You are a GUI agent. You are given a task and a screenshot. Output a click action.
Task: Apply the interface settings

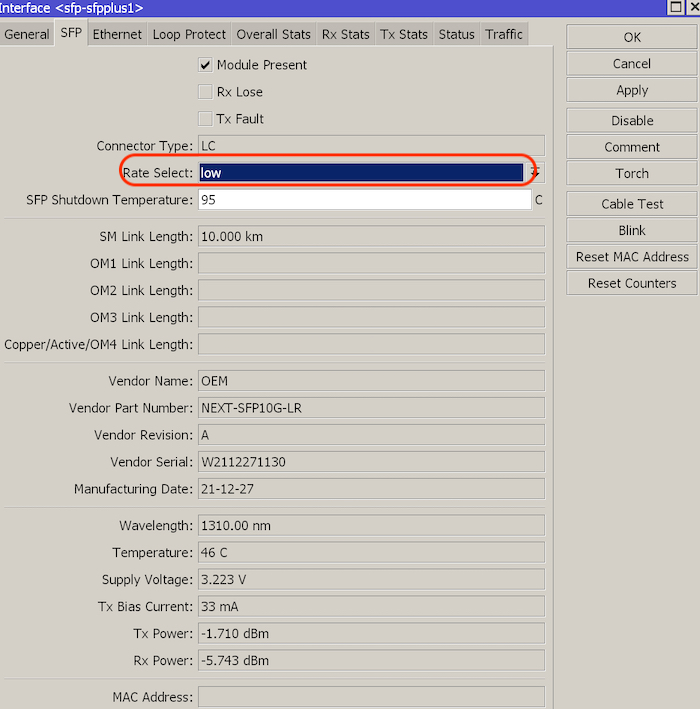point(632,90)
